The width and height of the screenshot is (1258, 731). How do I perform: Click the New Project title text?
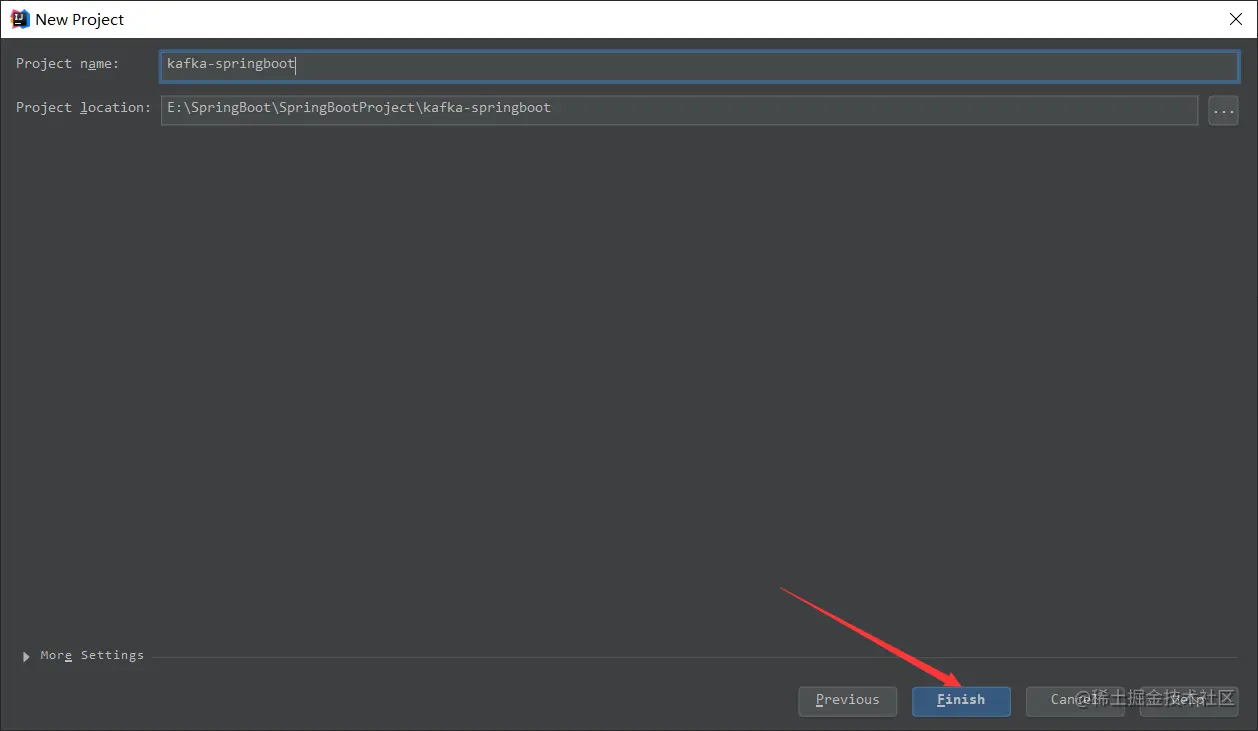coord(80,20)
